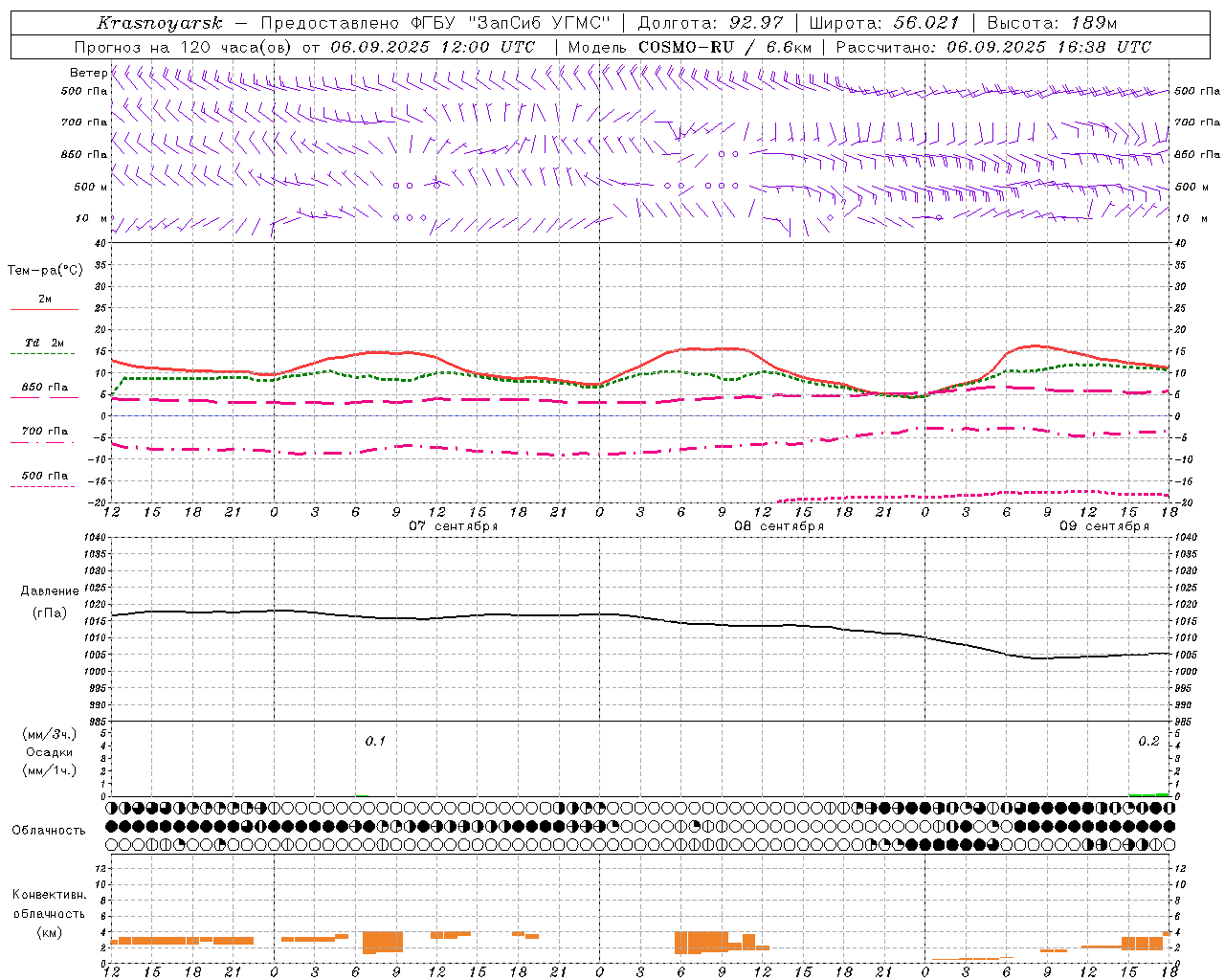Click the 'Широта: 56.021' header field
1225x980 pixels.
[884, 23]
